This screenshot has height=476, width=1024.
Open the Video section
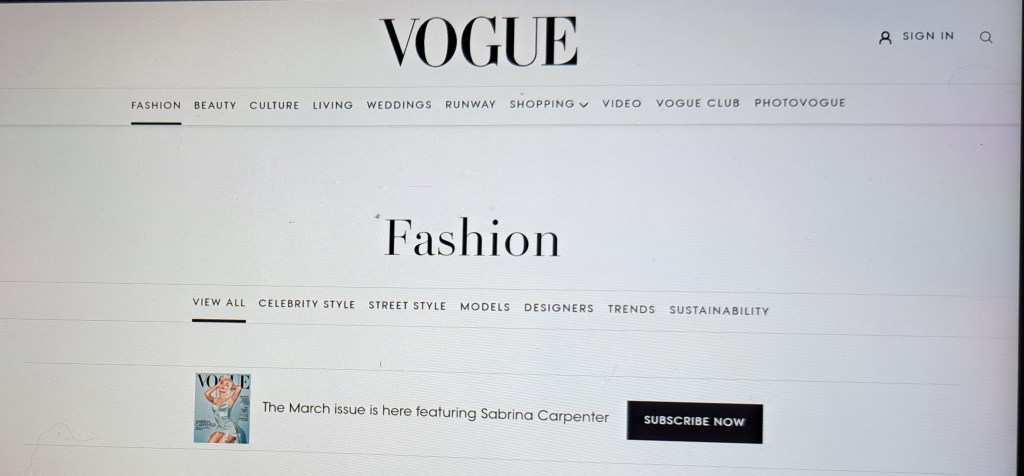click(622, 103)
